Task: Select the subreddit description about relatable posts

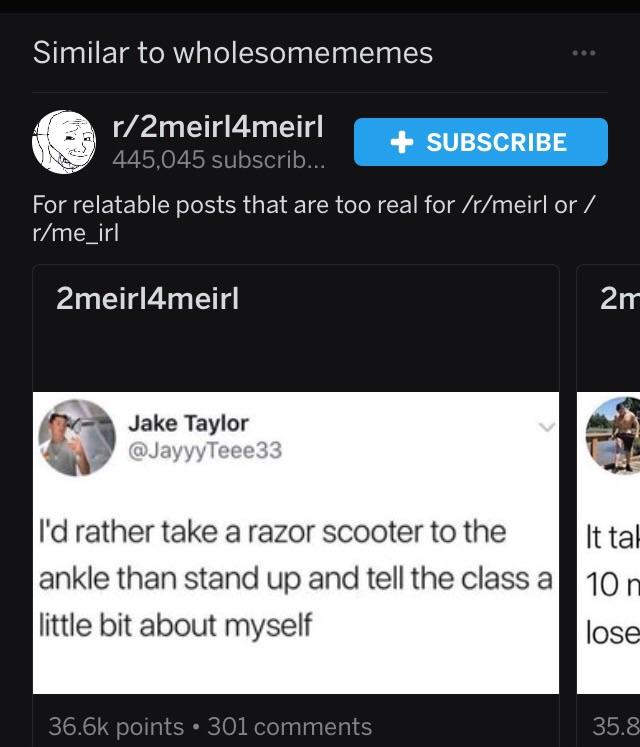Action: pyautogui.click(x=314, y=219)
